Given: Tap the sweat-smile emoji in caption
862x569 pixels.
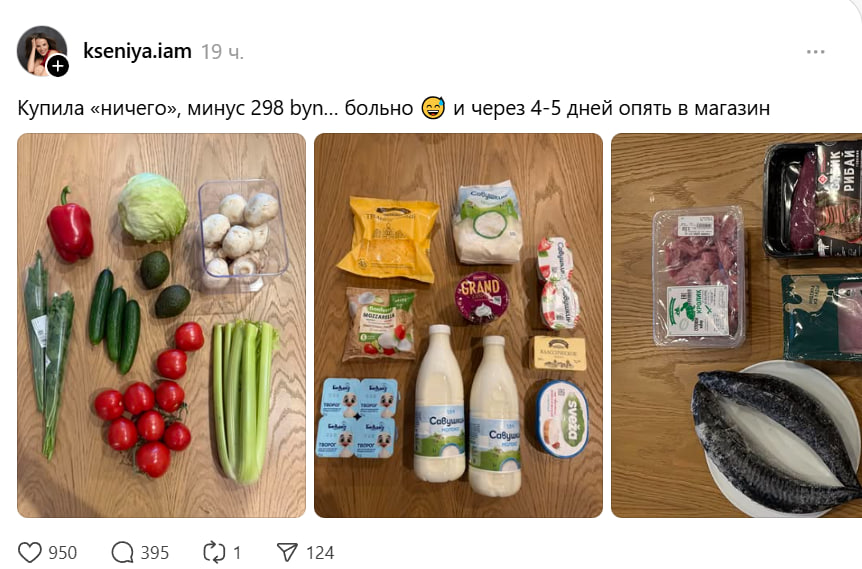Looking at the screenshot, I should pyautogui.click(x=433, y=108).
